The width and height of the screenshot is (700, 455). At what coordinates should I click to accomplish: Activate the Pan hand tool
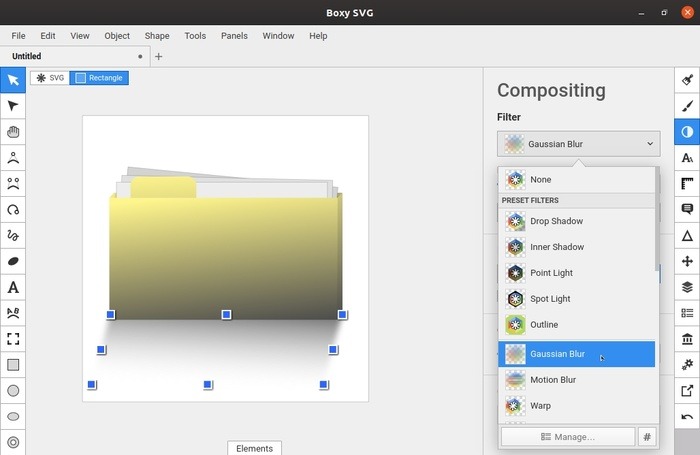click(13, 132)
